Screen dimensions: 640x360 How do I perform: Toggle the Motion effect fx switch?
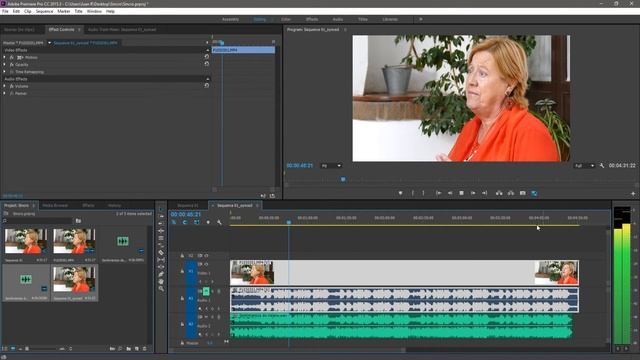11,58
